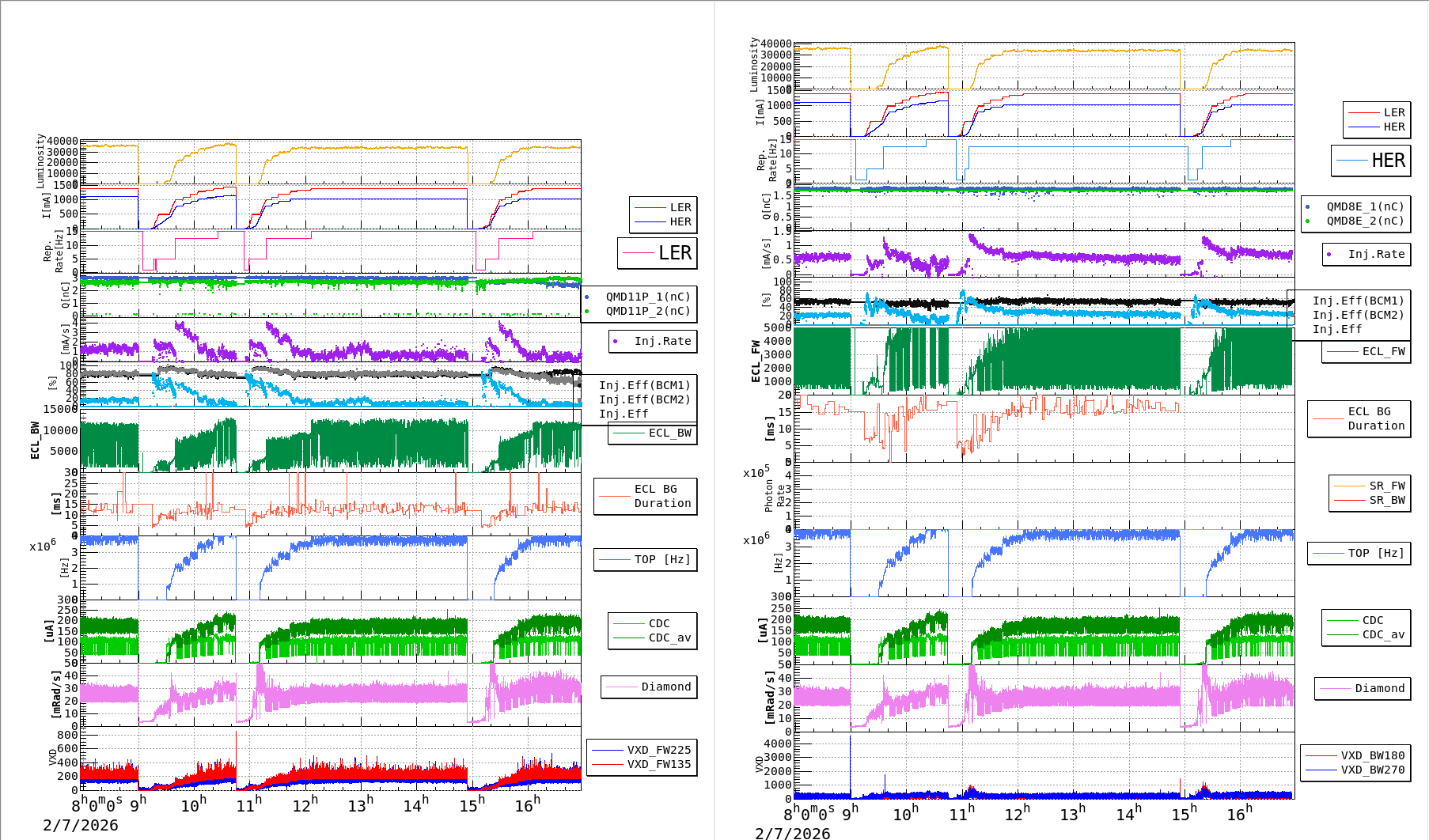The height and width of the screenshot is (840, 1429).
Task: Click the large HER legend box
Action: pyautogui.click(x=1370, y=161)
